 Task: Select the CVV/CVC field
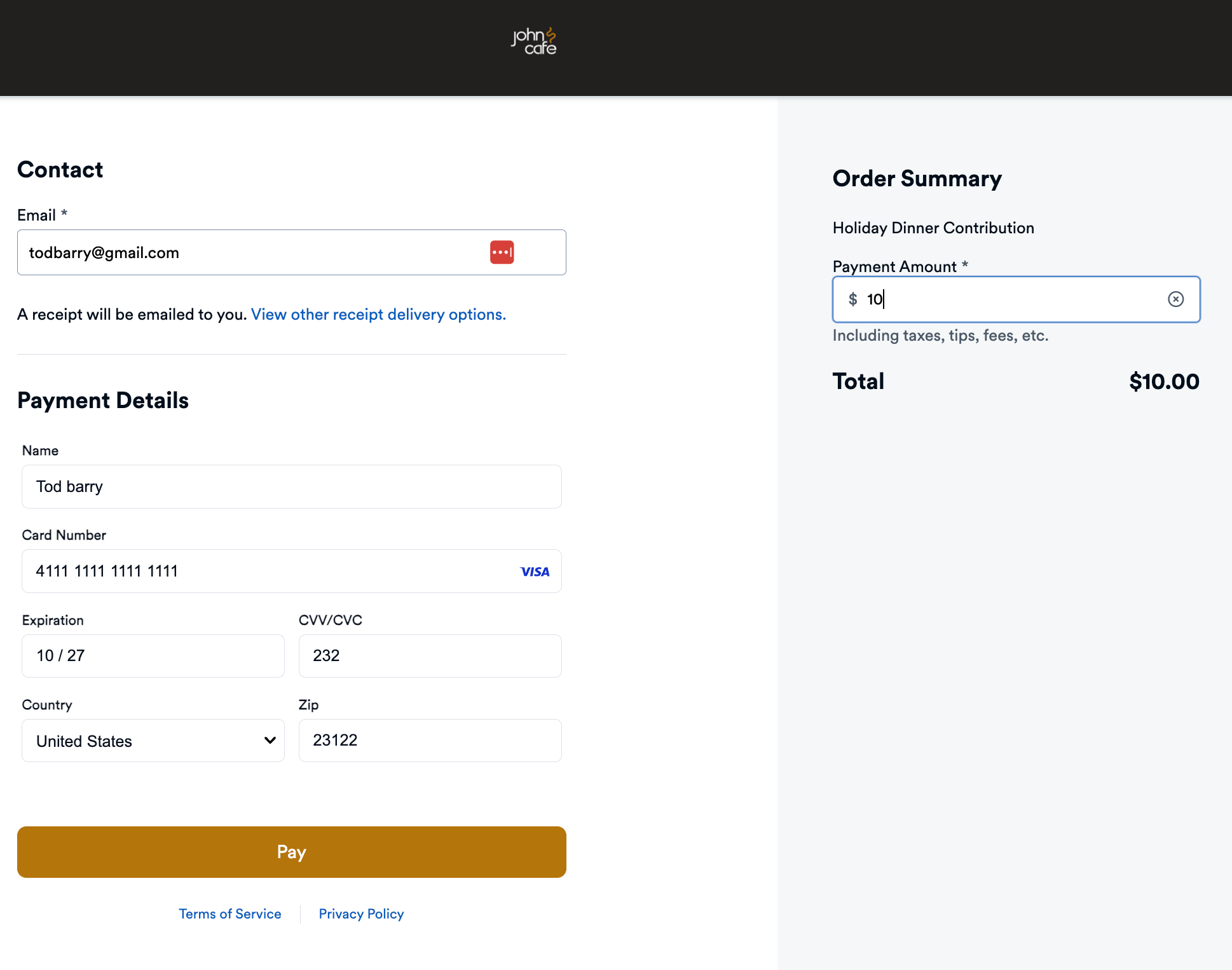click(430, 655)
